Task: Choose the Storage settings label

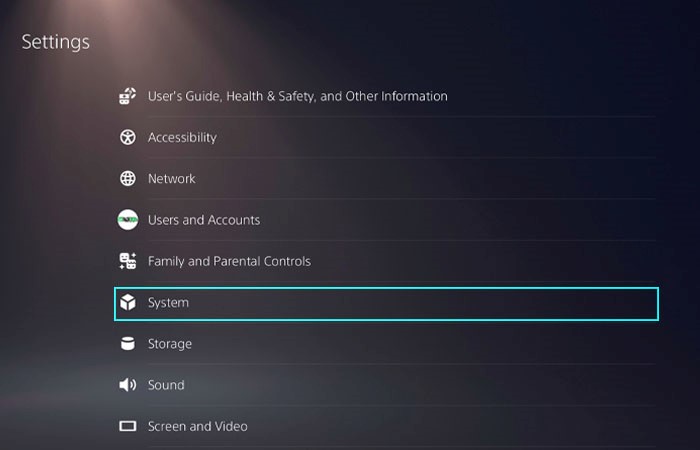Action: (x=170, y=344)
